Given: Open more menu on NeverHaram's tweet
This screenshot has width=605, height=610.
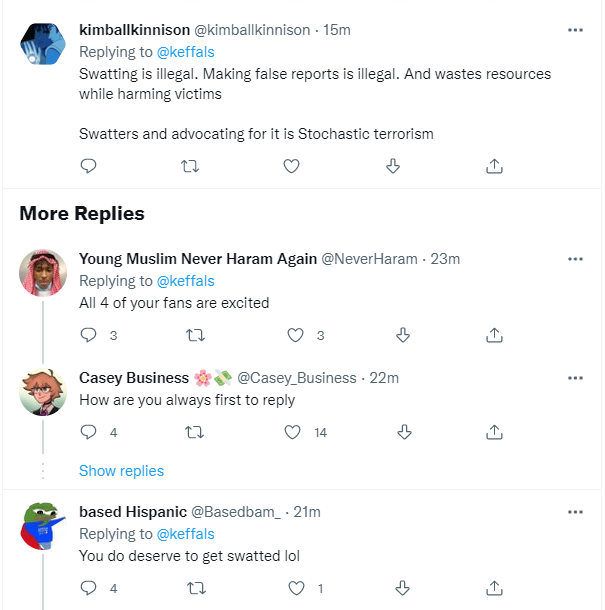Looking at the screenshot, I should (x=575, y=259).
